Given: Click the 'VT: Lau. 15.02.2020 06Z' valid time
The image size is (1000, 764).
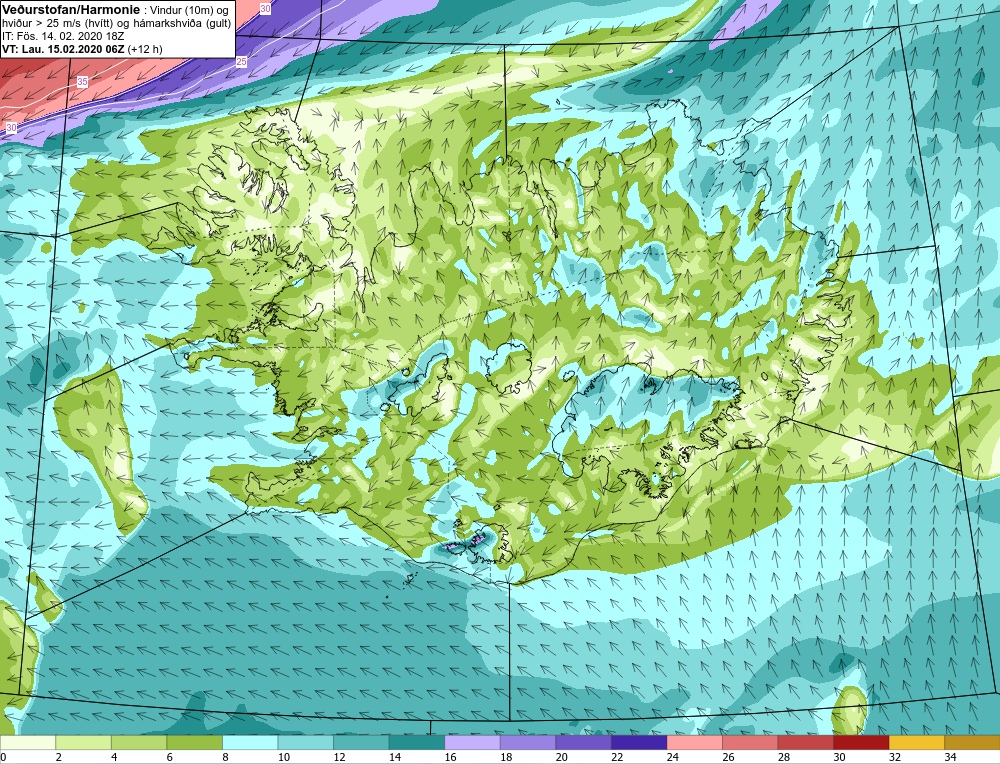Looking at the screenshot, I should (x=63, y=49).
